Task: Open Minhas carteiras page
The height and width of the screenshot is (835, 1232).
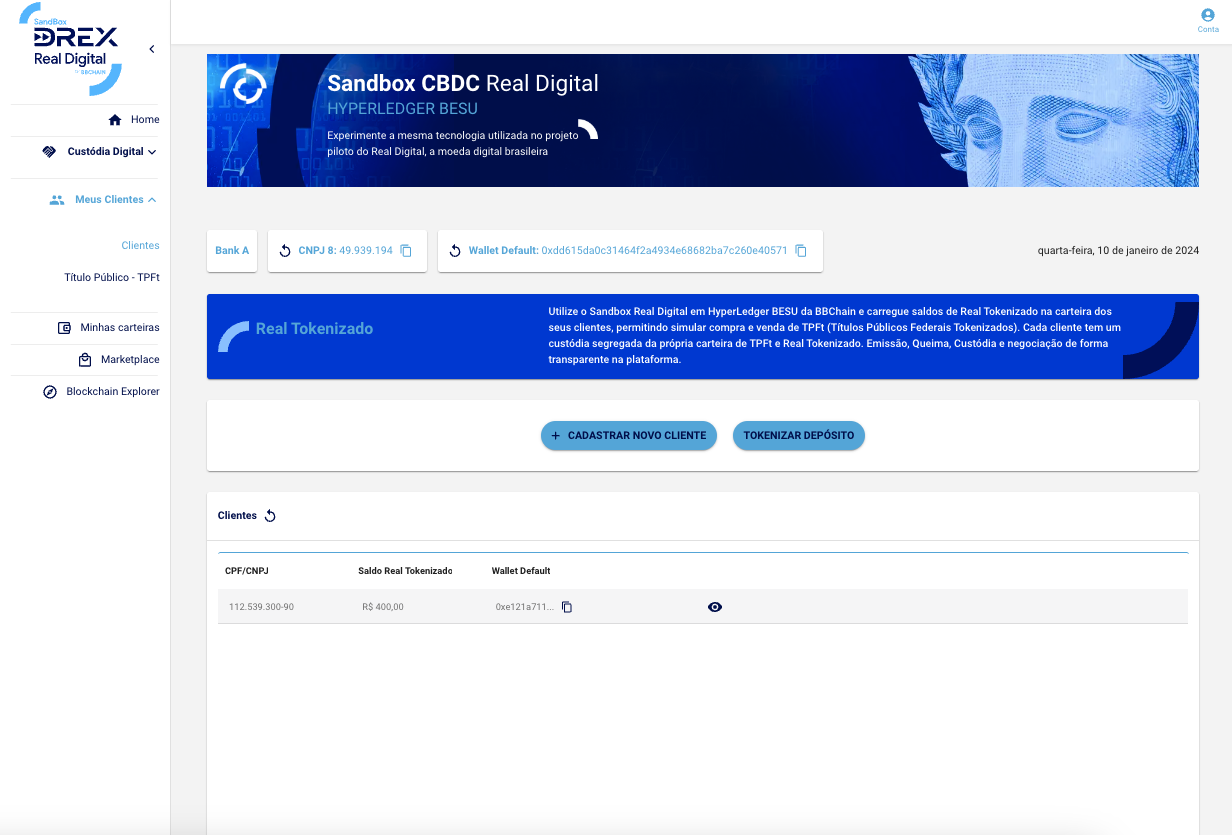Action: pyautogui.click(x=108, y=328)
